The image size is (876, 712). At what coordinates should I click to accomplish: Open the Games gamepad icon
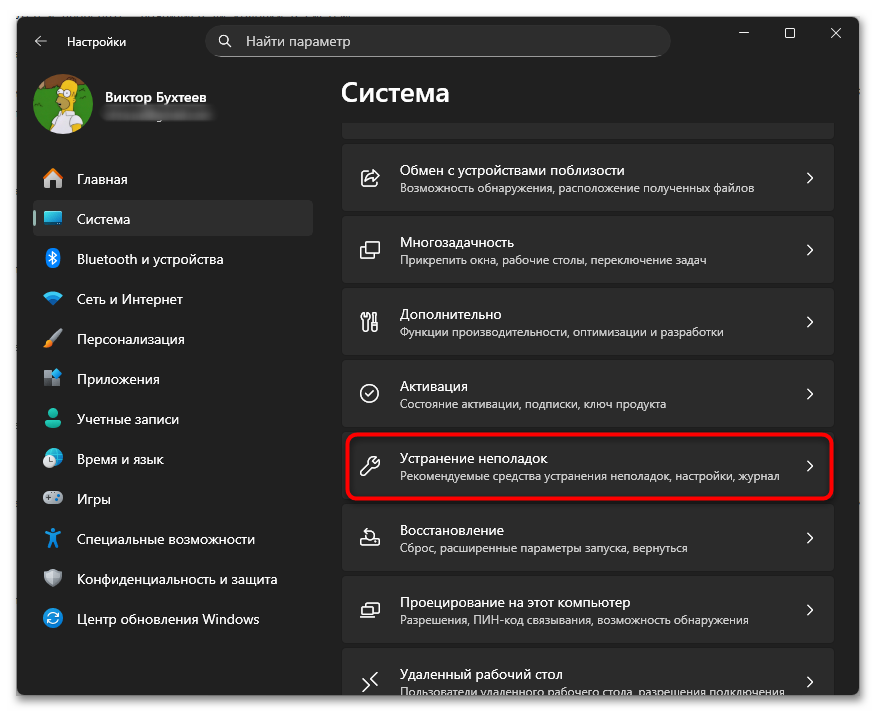pos(52,498)
